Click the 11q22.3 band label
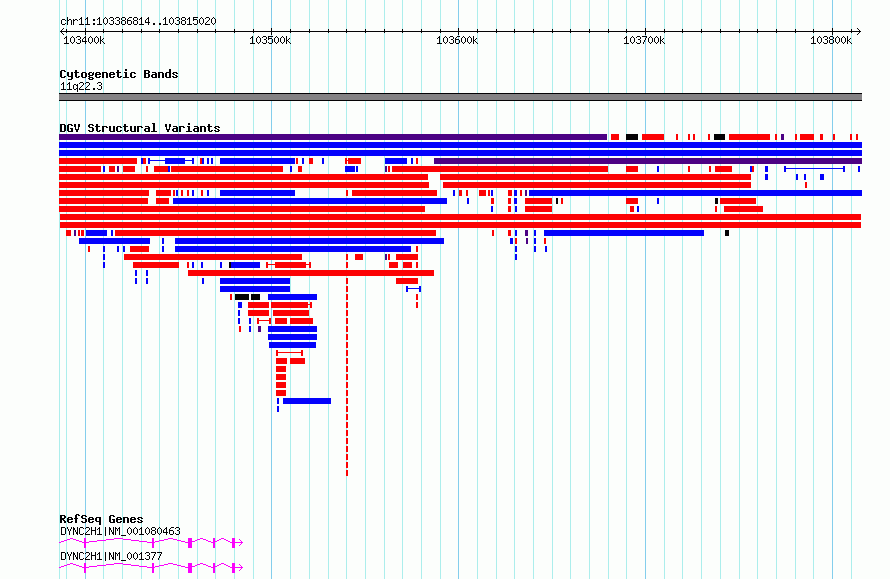This screenshot has width=890, height=579. (81, 86)
